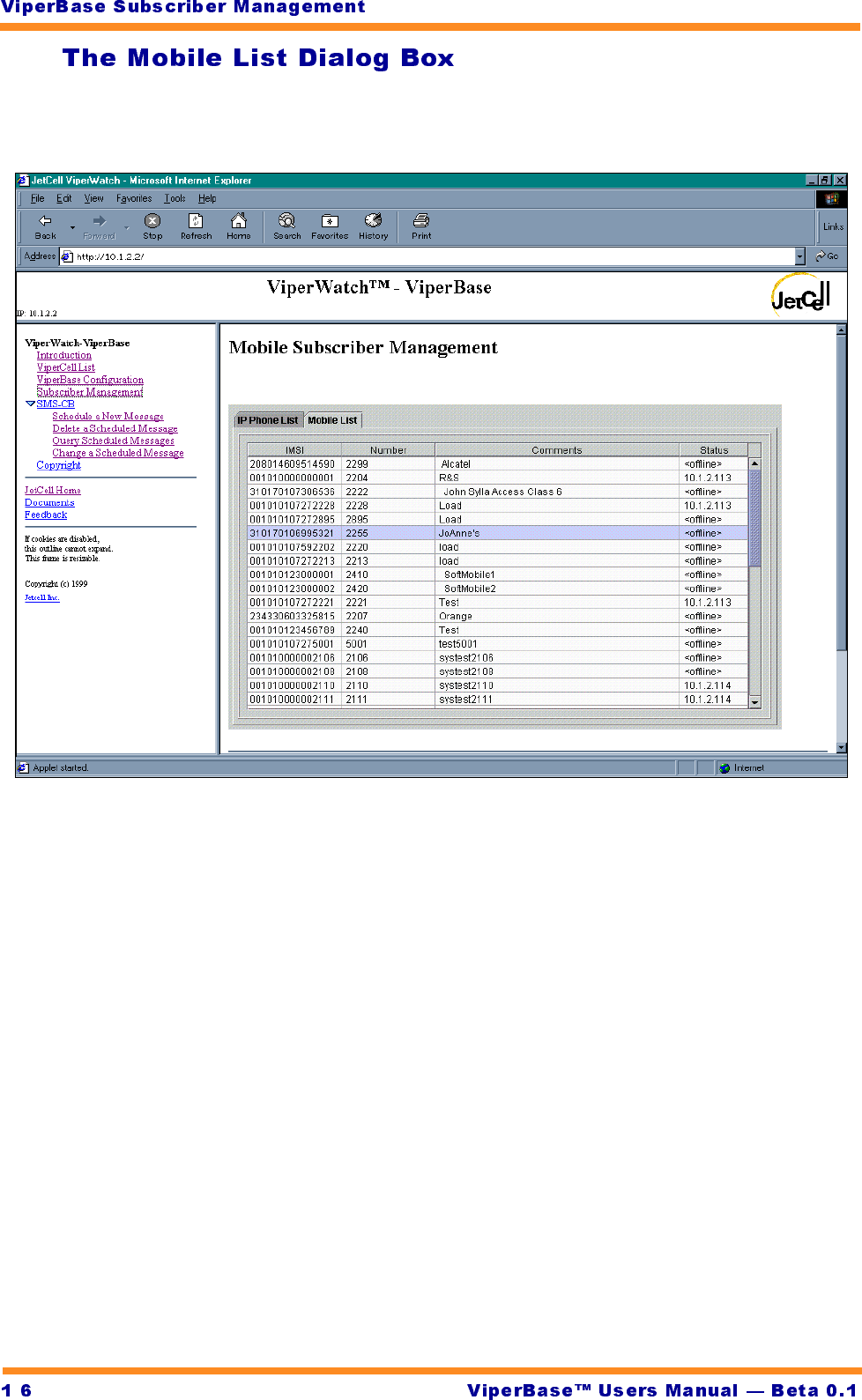
Task: Select the systest2106 row
Action: [x=498, y=657]
